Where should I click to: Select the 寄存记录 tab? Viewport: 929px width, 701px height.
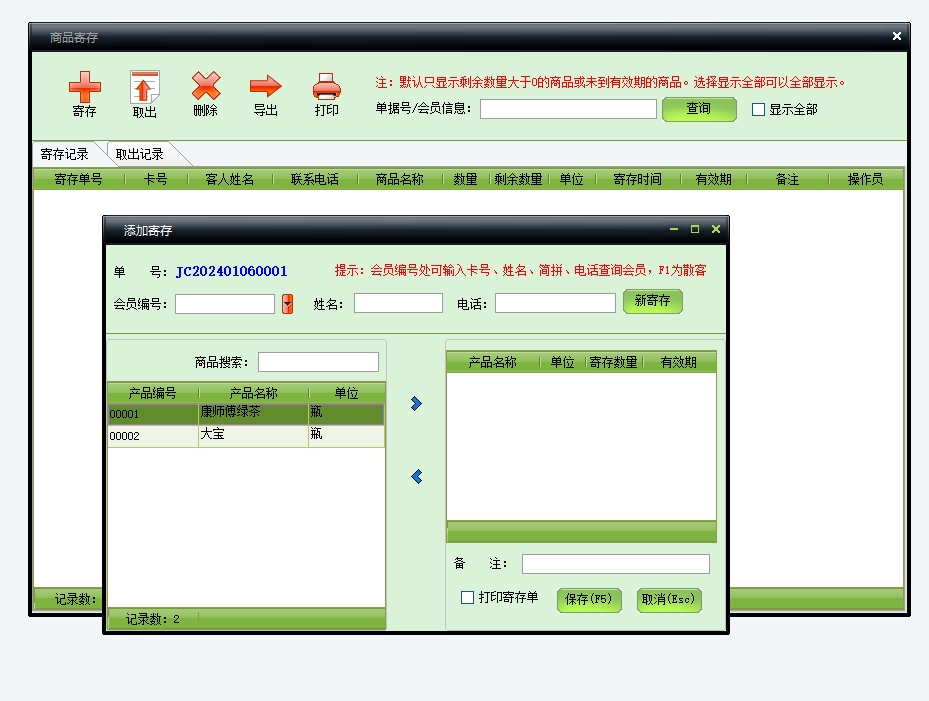coord(65,154)
